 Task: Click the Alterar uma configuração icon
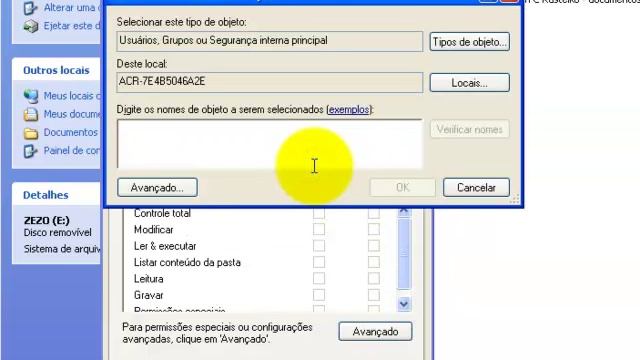pos(31,8)
